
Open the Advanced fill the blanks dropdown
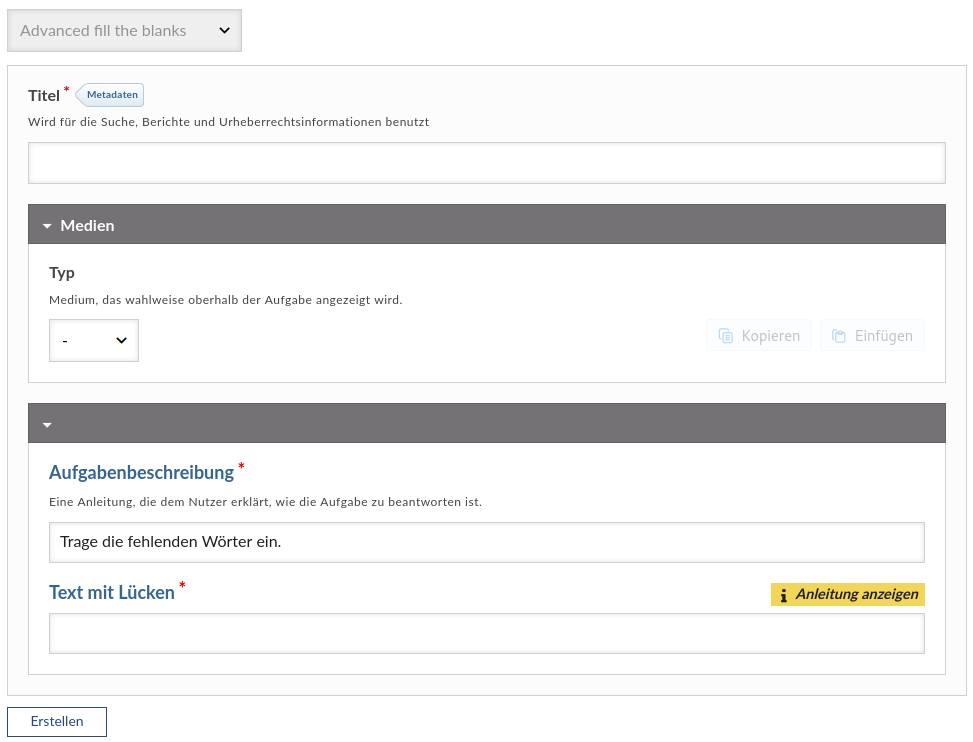point(124,31)
